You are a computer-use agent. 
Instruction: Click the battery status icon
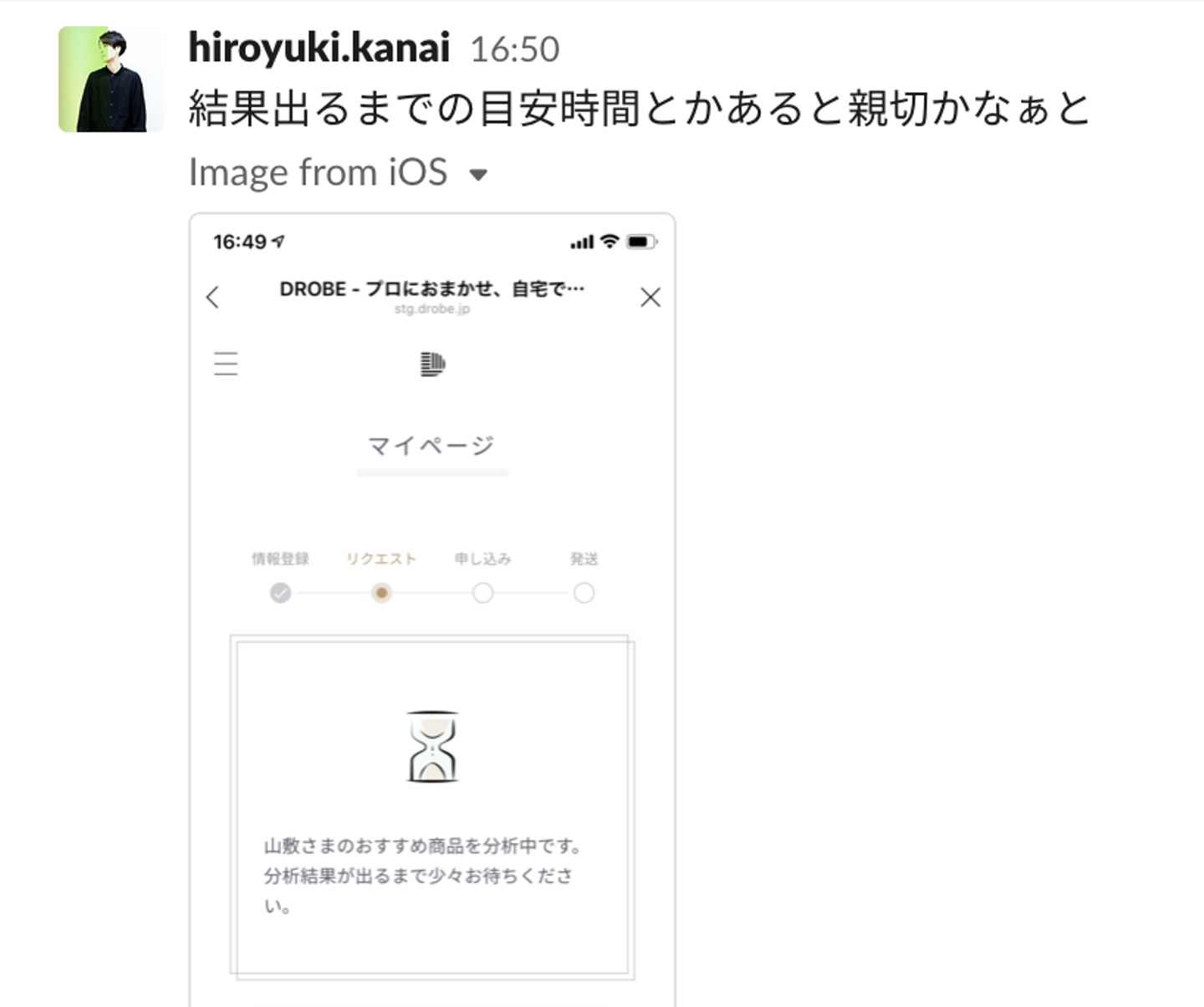click(x=641, y=242)
